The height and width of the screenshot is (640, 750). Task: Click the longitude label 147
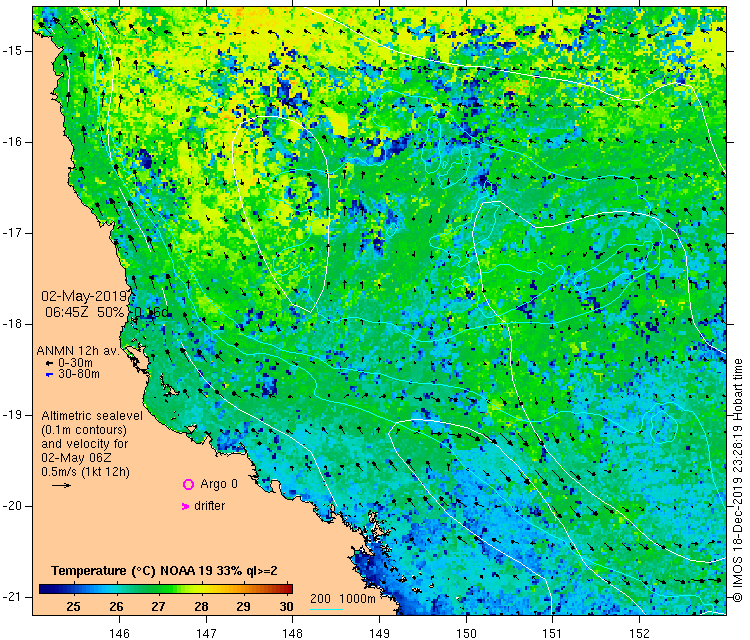(206, 633)
